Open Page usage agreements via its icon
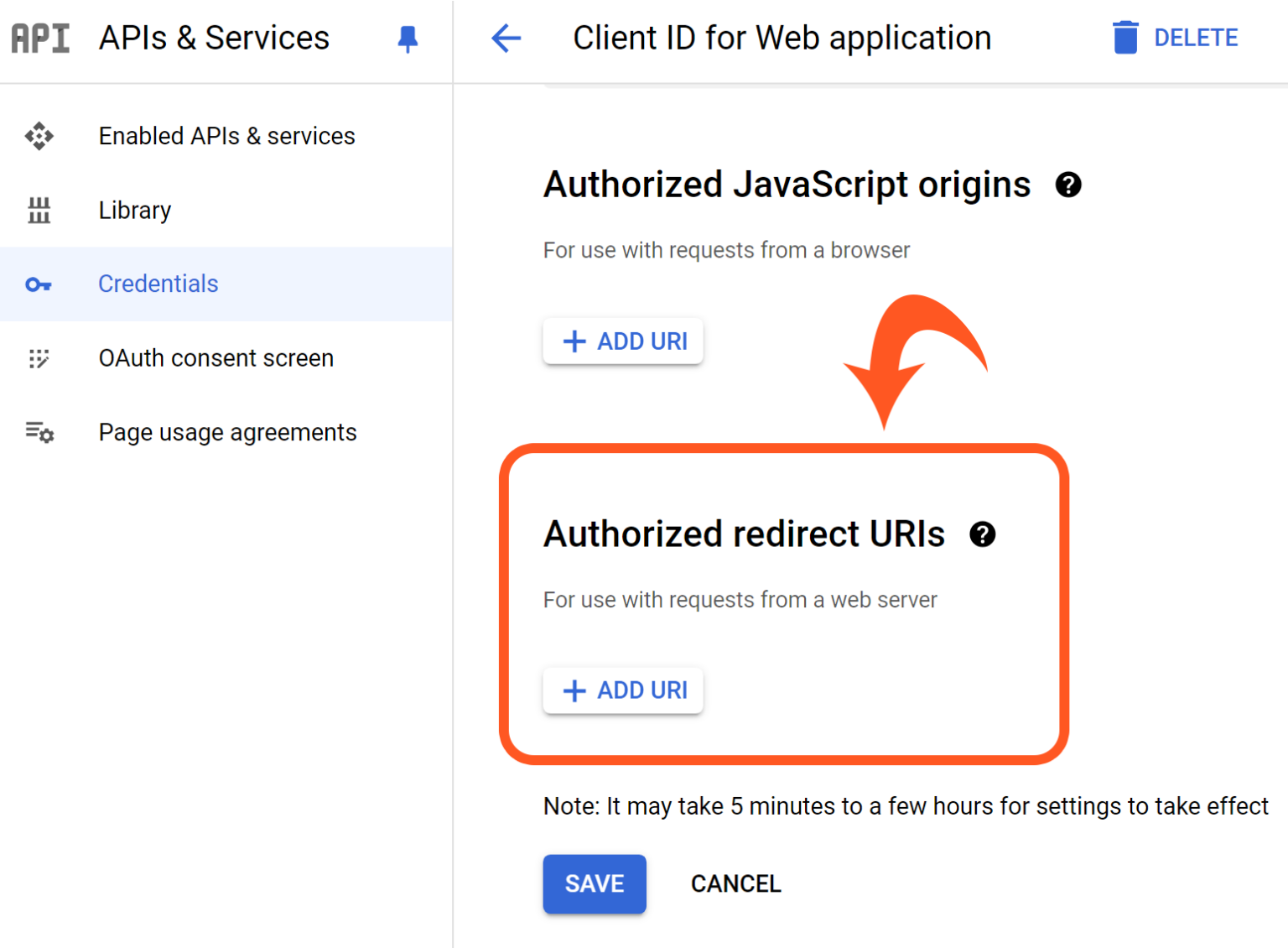 pos(39,432)
